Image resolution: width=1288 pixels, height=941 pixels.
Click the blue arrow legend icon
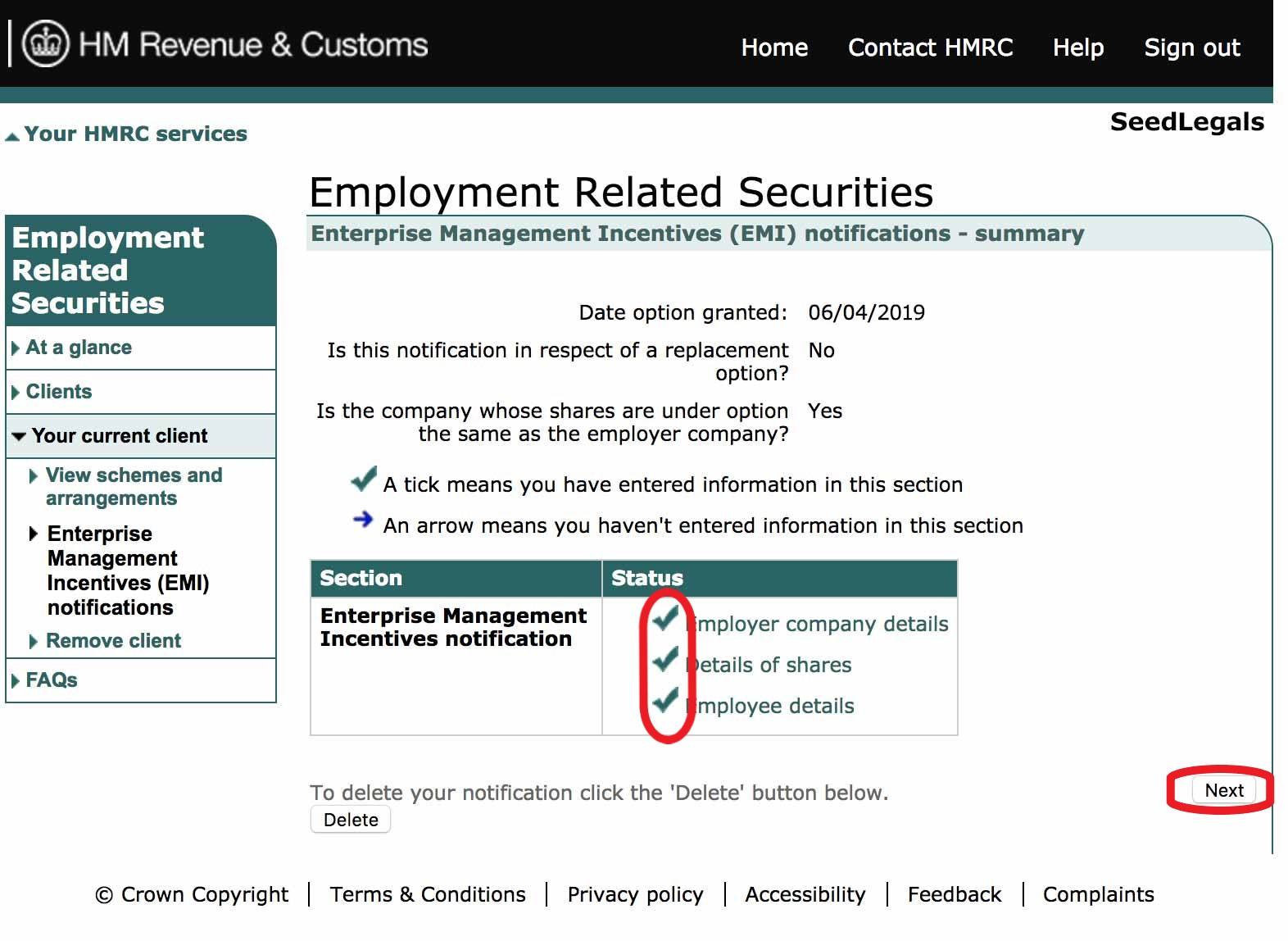click(x=362, y=520)
